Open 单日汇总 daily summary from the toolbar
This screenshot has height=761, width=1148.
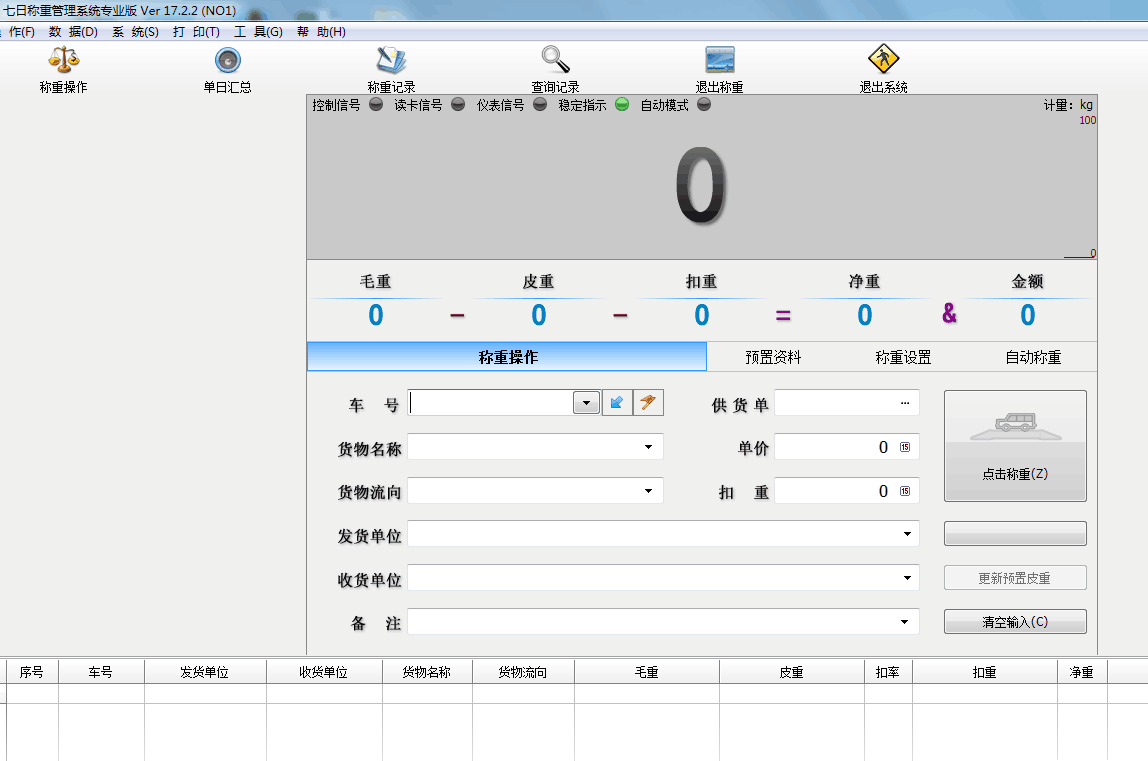[x=227, y=67]
